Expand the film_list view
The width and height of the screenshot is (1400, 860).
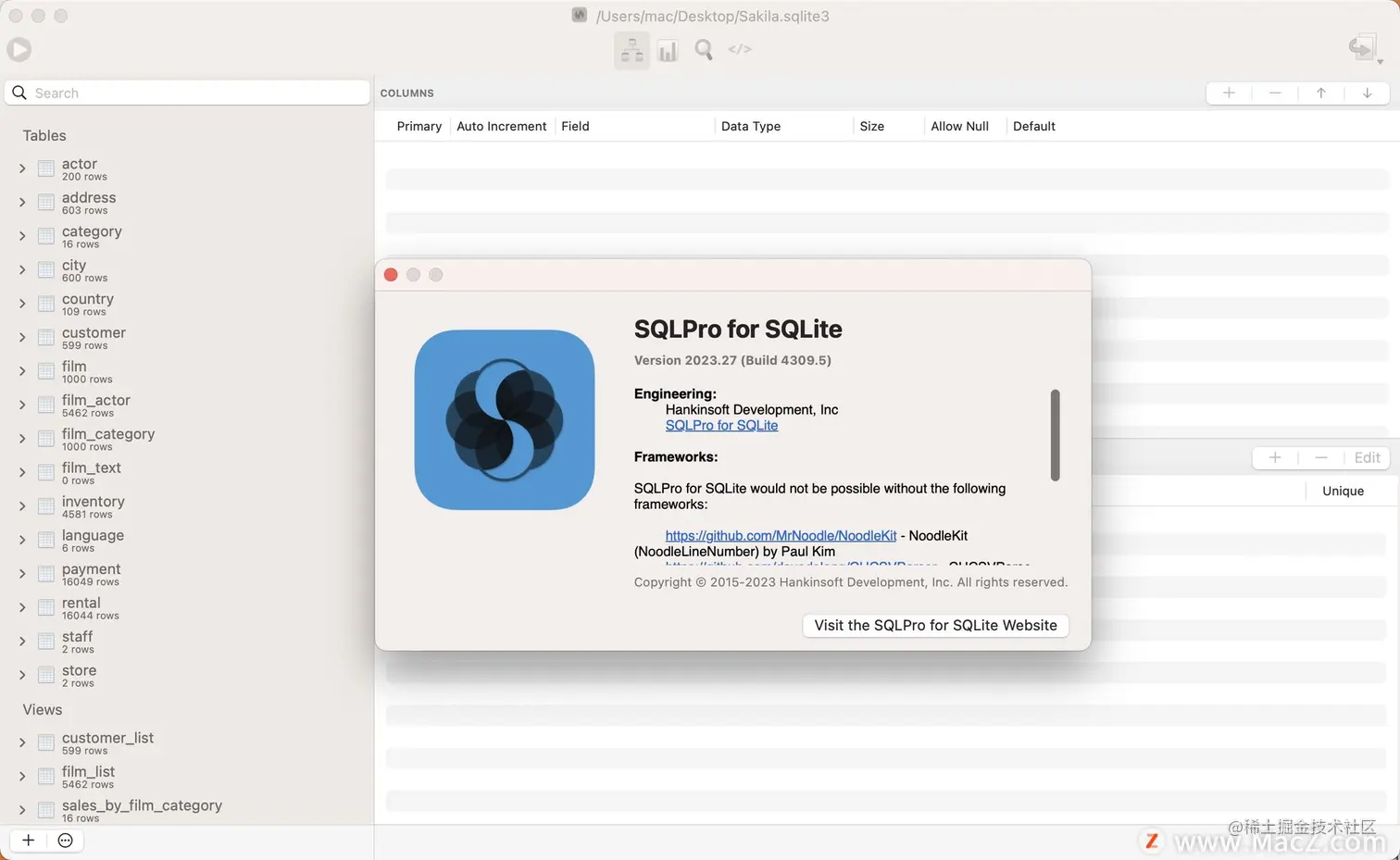point(22,776)
